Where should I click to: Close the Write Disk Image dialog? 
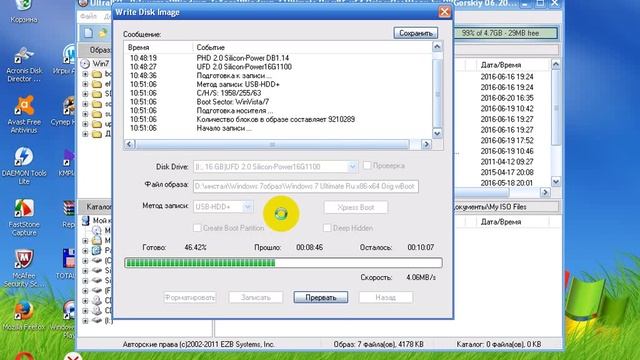click(444, 12)
